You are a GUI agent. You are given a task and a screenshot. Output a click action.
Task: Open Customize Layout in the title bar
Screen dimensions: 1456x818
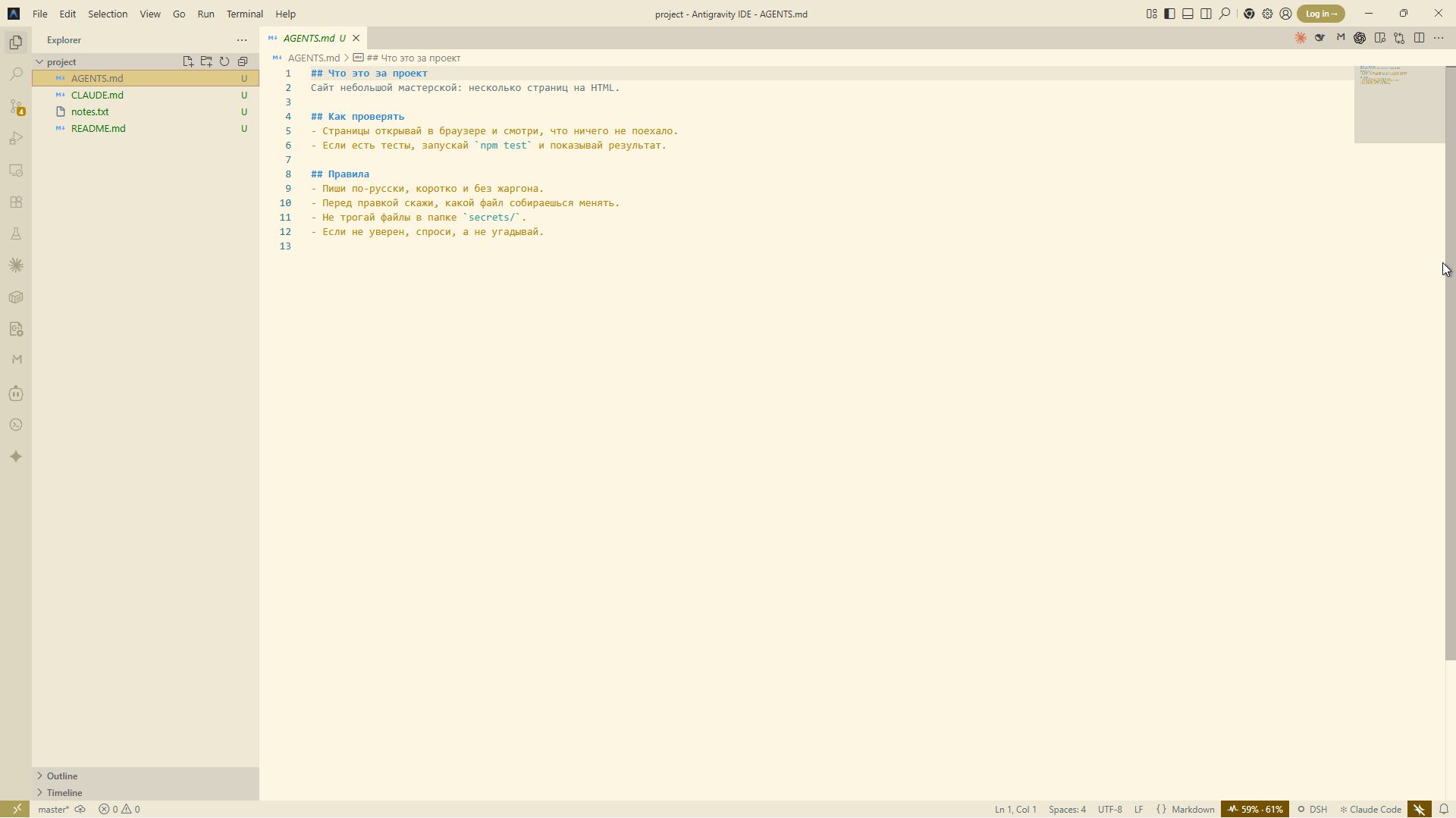[x=1151, y=14]
